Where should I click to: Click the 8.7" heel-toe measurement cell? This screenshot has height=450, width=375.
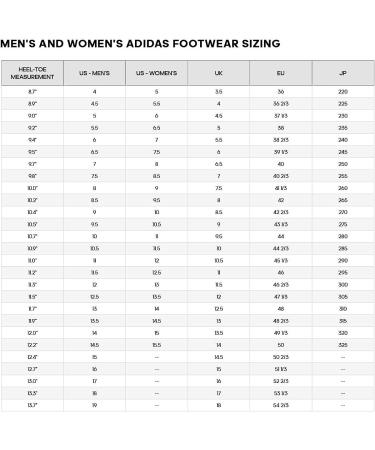click(x=32, y=92)
